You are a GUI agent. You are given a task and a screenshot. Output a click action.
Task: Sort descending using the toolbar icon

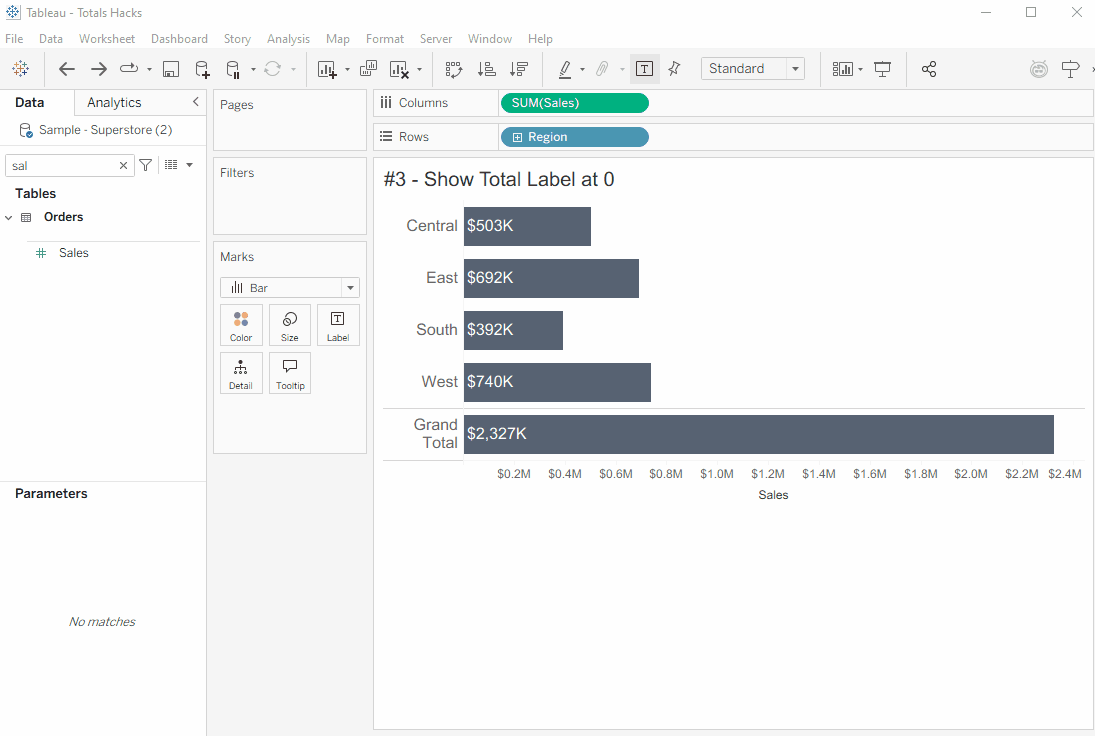pyautogui.click(x=517, y=69)
